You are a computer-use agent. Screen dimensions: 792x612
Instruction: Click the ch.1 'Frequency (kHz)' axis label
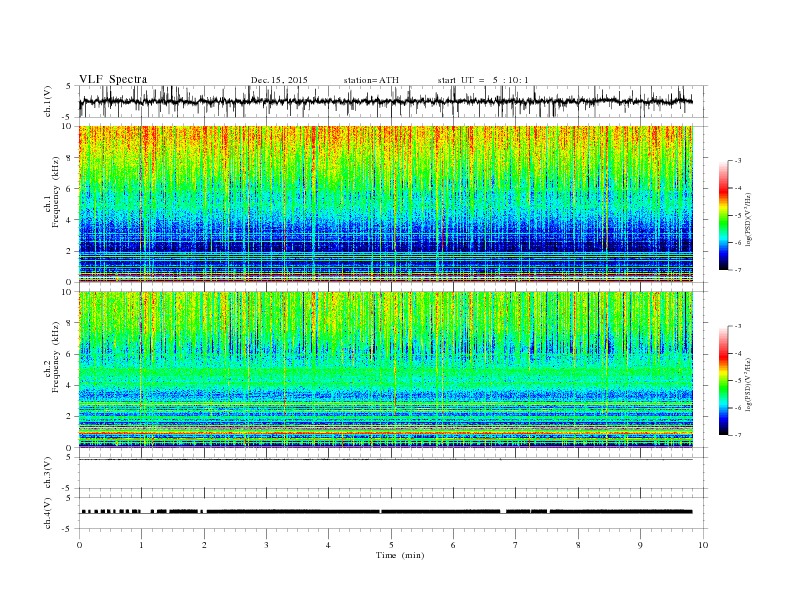click(x=55, y=192)
